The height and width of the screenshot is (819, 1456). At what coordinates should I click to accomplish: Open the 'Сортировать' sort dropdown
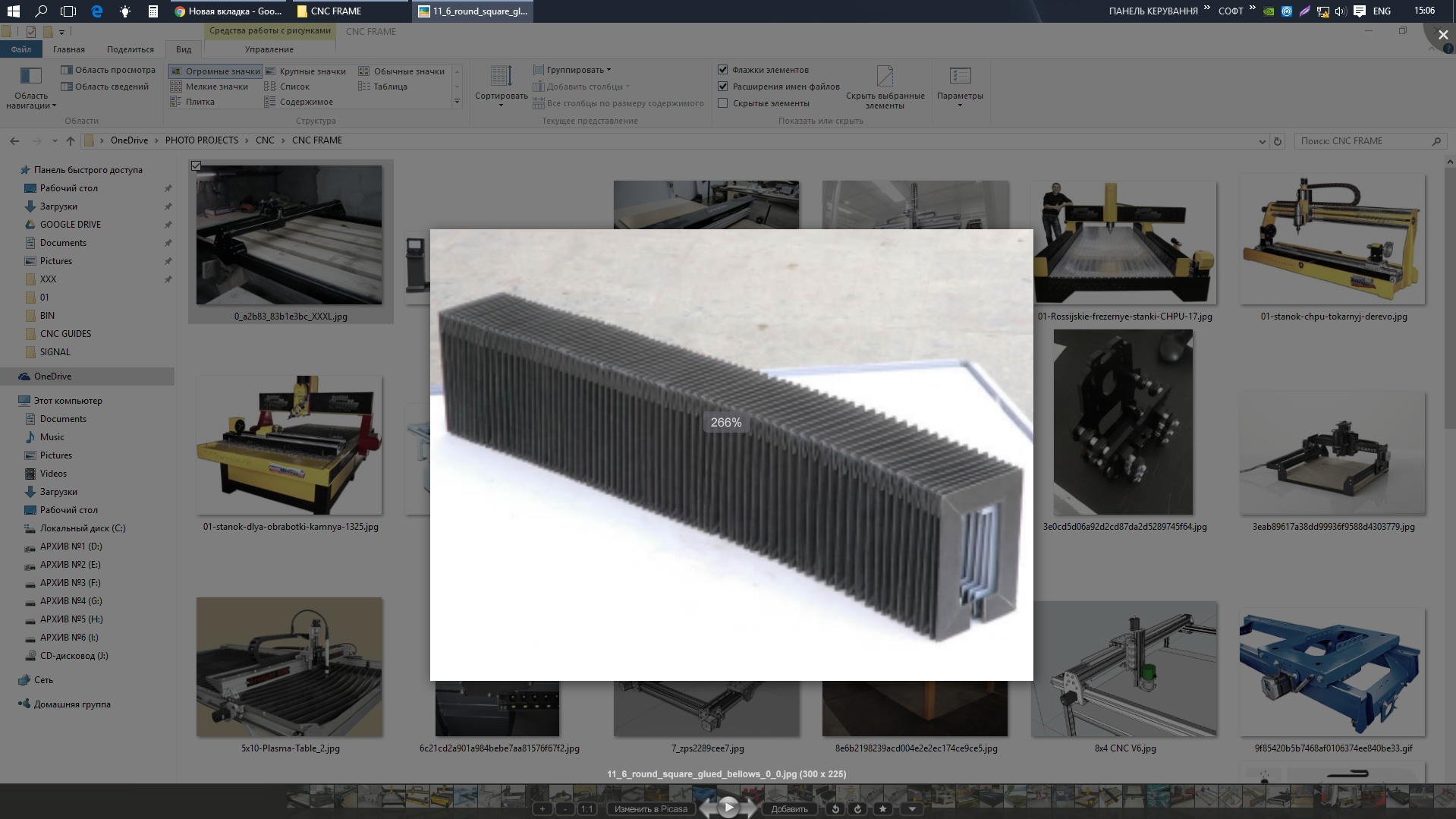(502, 87)
